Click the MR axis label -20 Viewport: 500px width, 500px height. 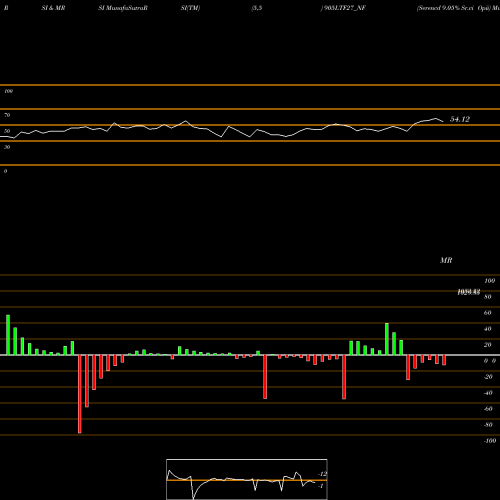488,377
